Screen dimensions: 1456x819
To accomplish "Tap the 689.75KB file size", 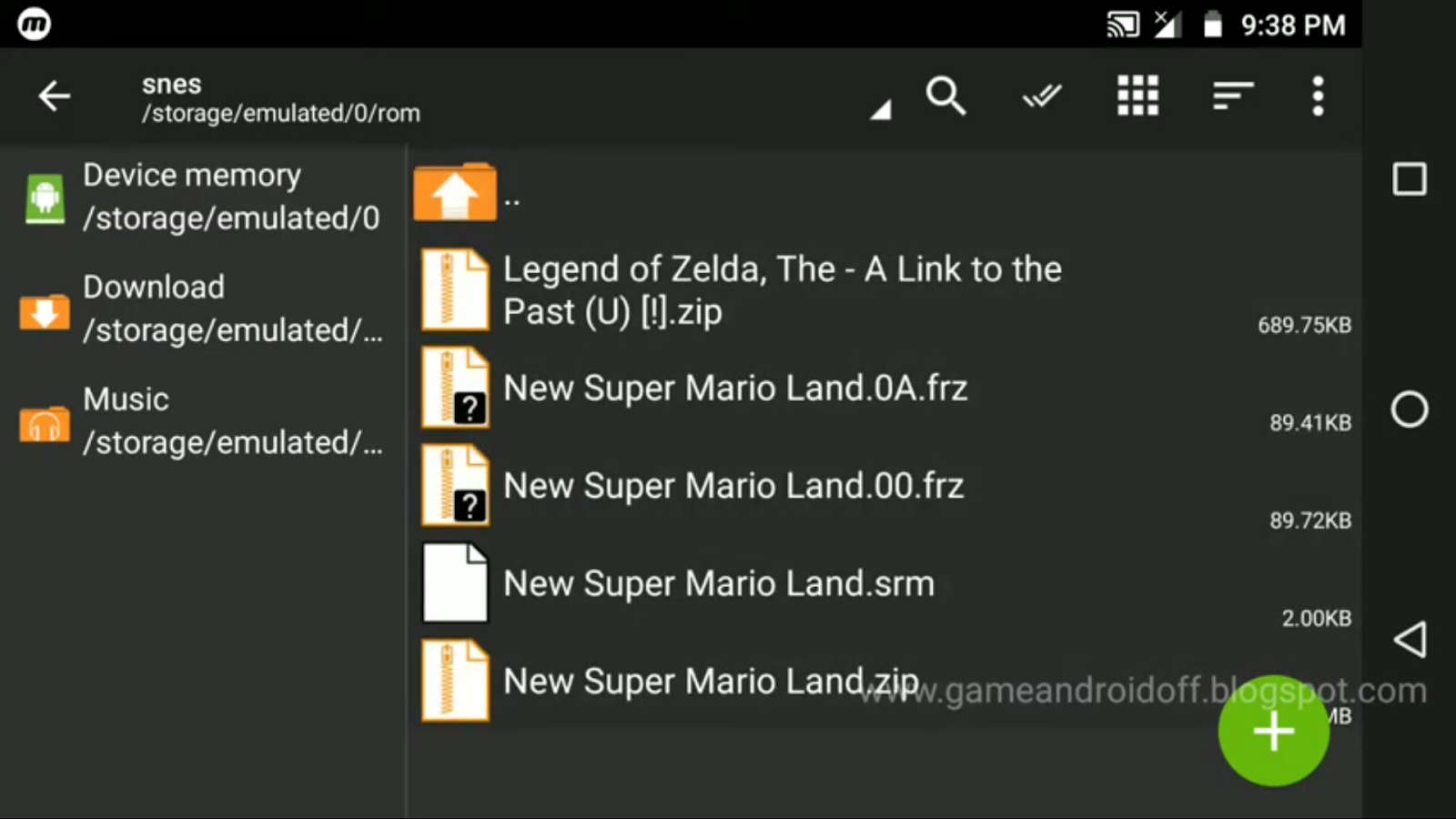I will (1304, 325).
